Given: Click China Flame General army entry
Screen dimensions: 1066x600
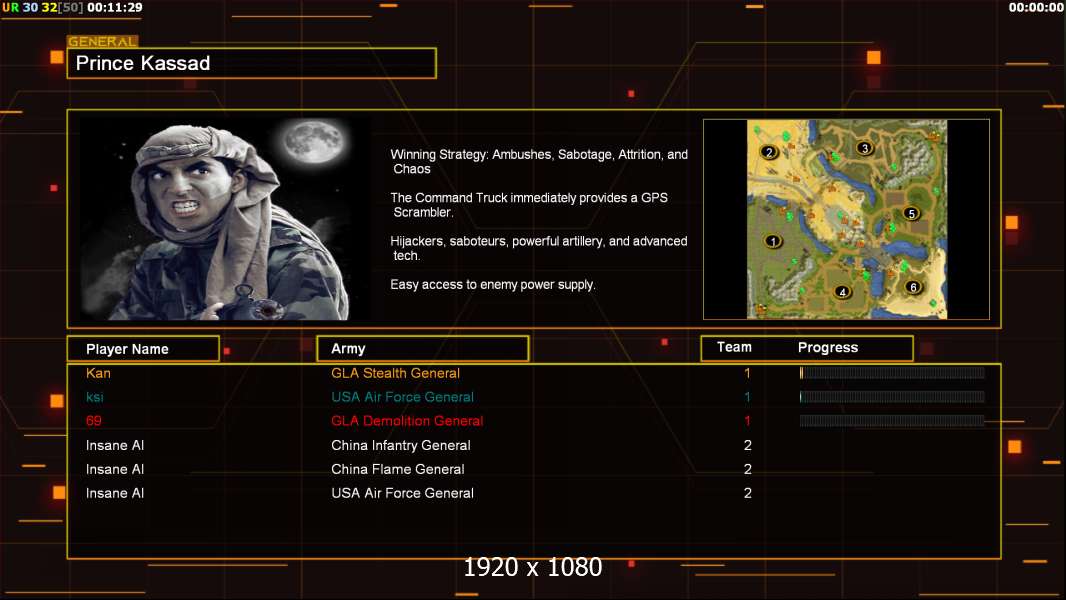Looking at the screenshot, I should coord(398,469).
